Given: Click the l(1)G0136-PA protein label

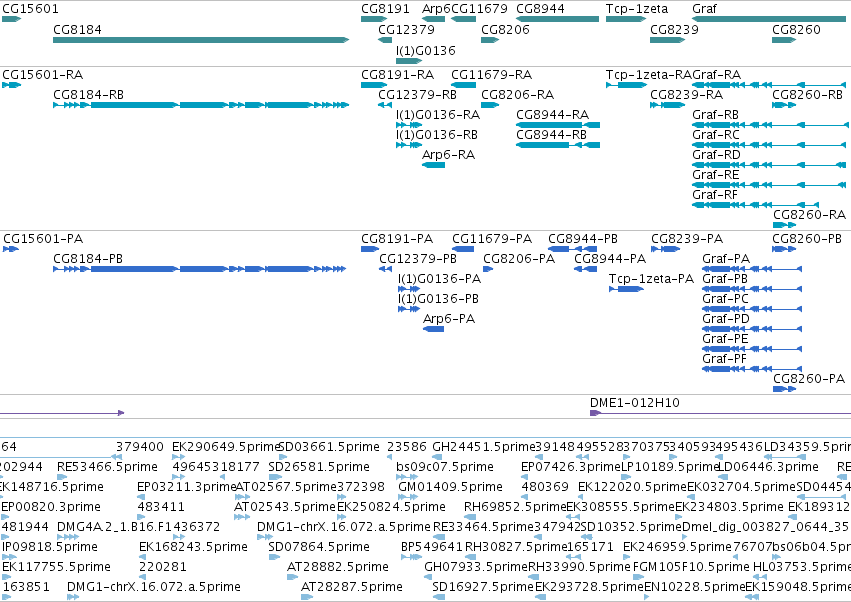Looking at the screenshot, I should pyautogui.click(x=439, y=278).
